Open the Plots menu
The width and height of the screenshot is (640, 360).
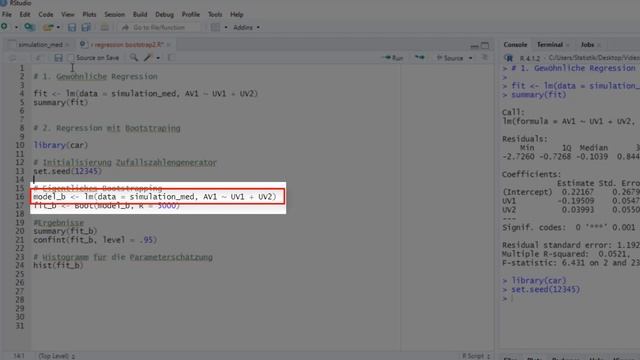point(89,14)
